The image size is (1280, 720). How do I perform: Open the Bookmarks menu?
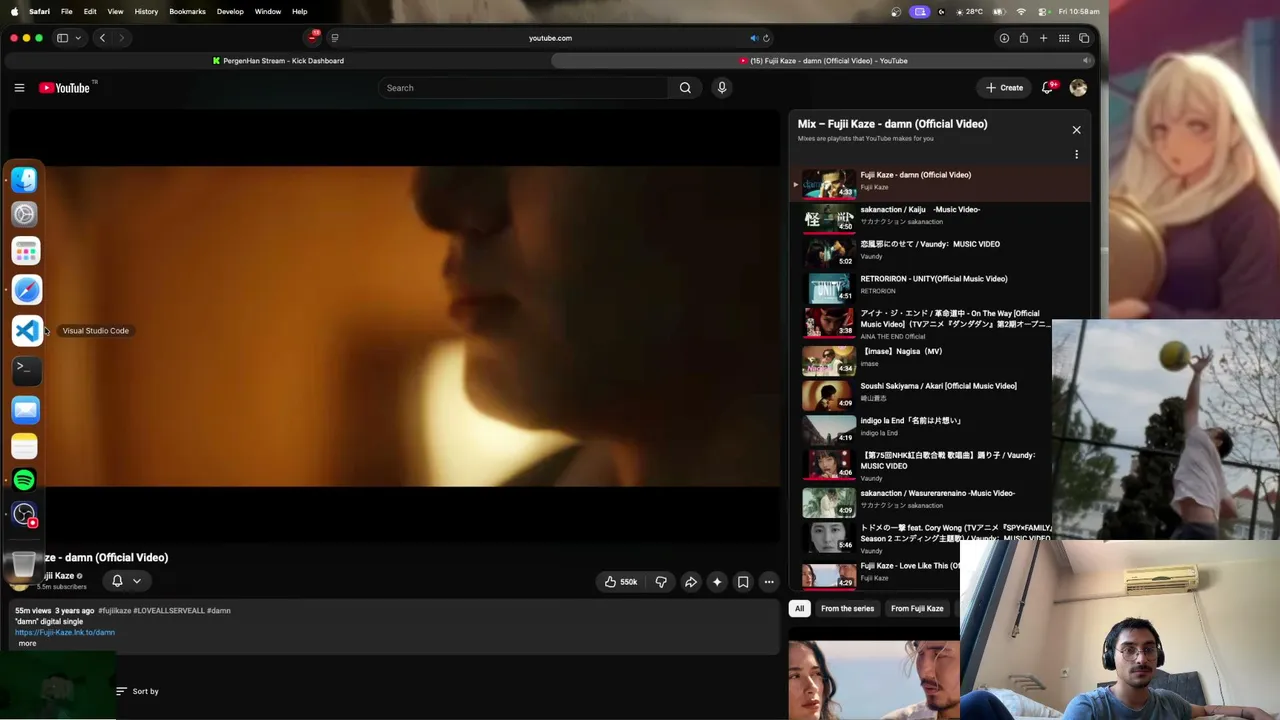pyautogui.click(x=187, y=11)
